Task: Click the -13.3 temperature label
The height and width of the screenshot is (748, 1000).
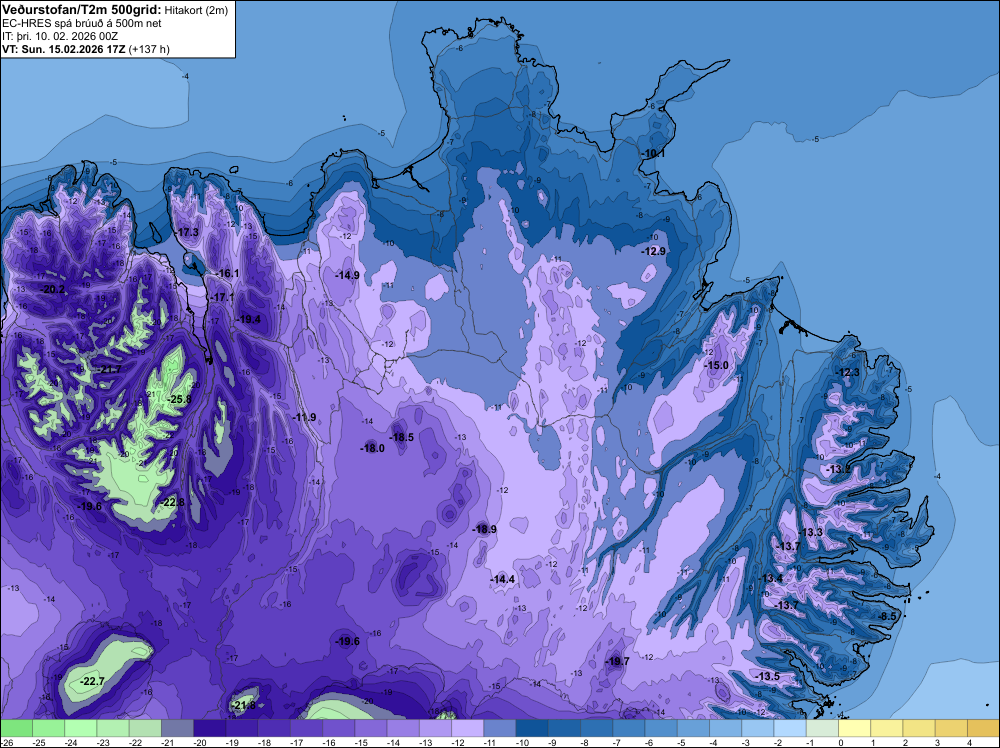Action: pyautogui.click(x=812, y=532)
